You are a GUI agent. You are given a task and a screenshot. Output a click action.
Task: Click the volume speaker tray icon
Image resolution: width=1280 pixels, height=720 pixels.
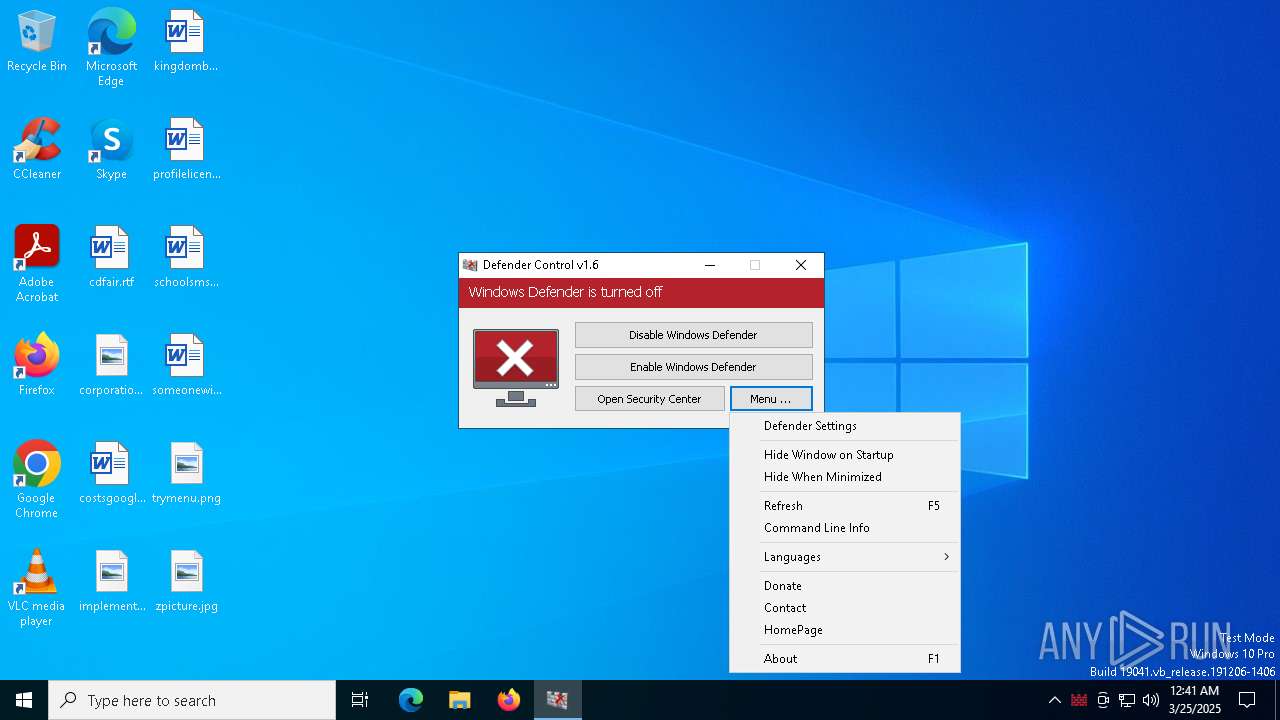tap(1151, 700)
